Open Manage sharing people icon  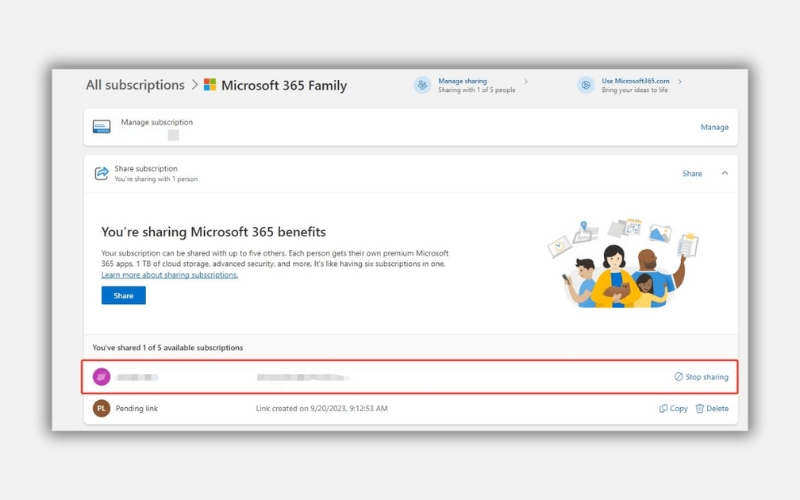point(422,85)
